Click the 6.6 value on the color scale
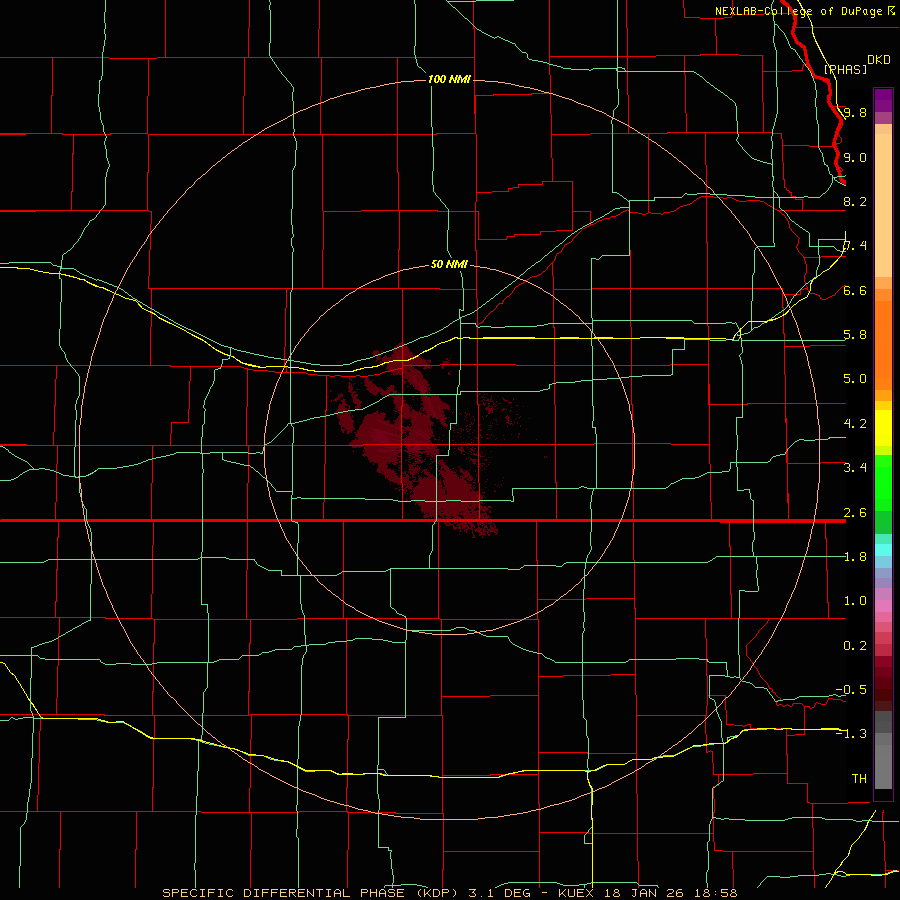This screenshot has height=900, width=900. (x=855, y=290)
